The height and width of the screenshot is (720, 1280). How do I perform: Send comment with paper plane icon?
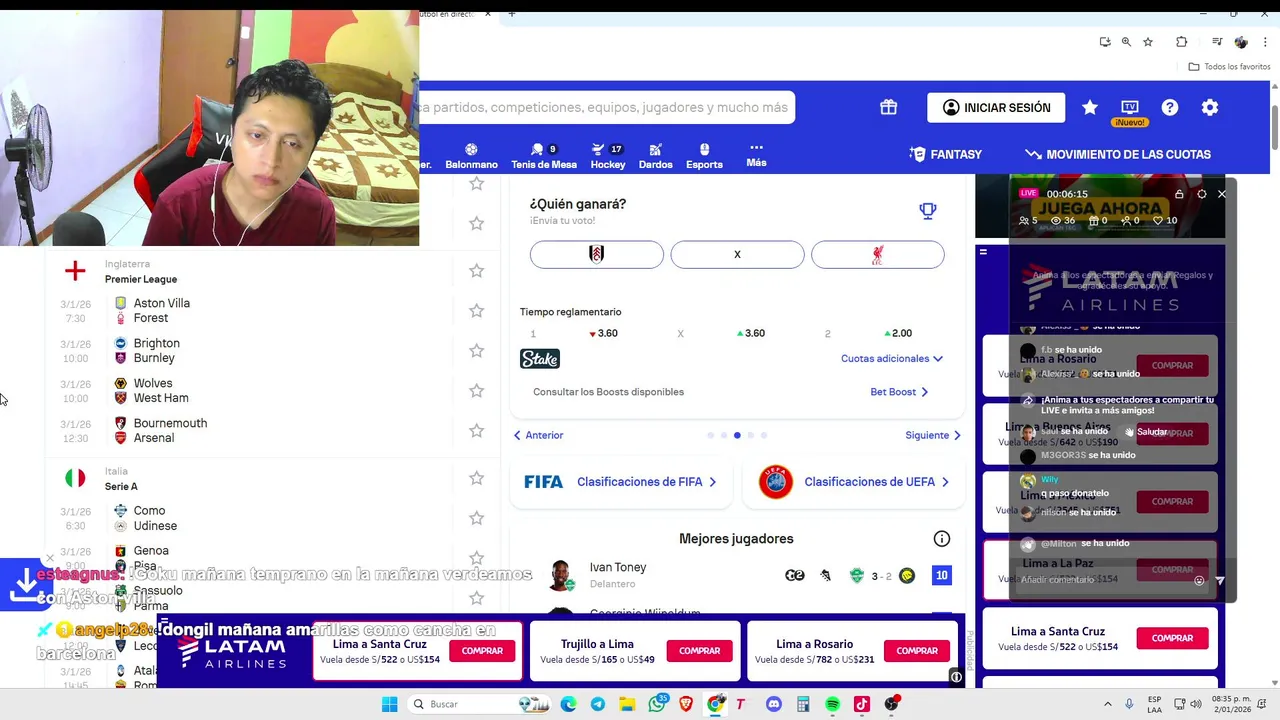coord(1220,580)
